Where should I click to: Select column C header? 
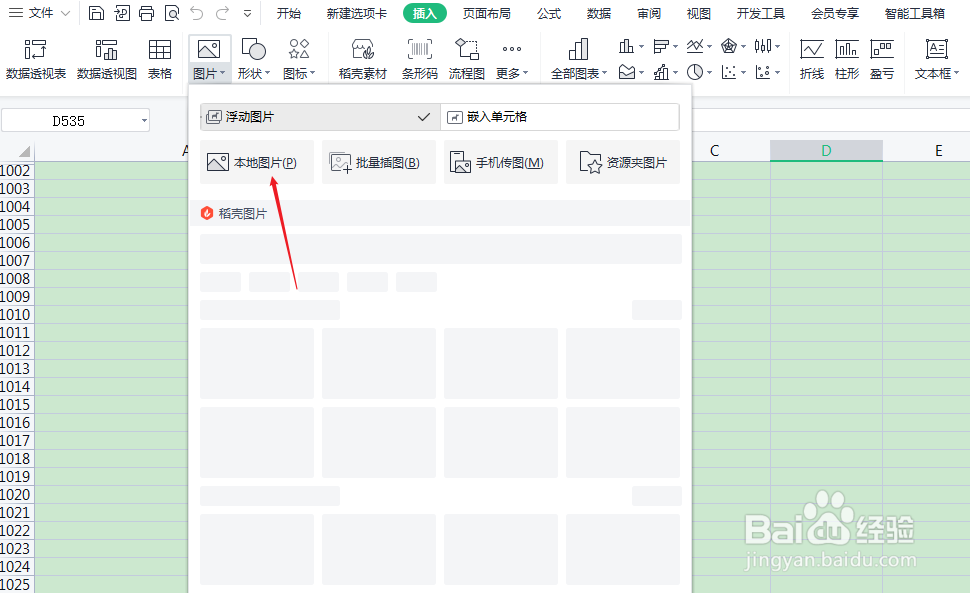point(715,151)
